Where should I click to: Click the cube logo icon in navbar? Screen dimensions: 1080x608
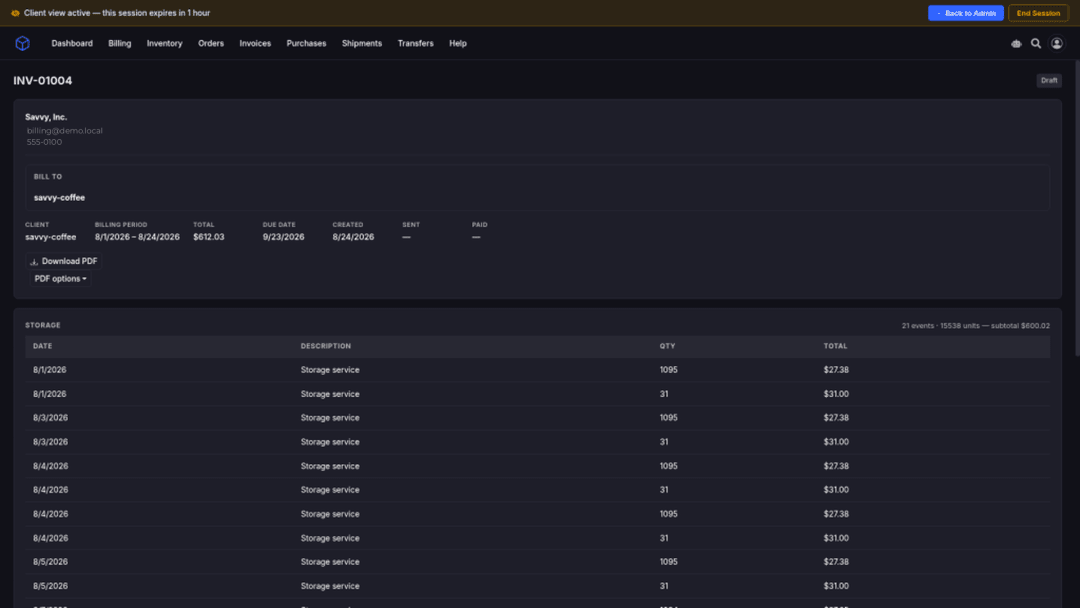(x=23, y=43)
